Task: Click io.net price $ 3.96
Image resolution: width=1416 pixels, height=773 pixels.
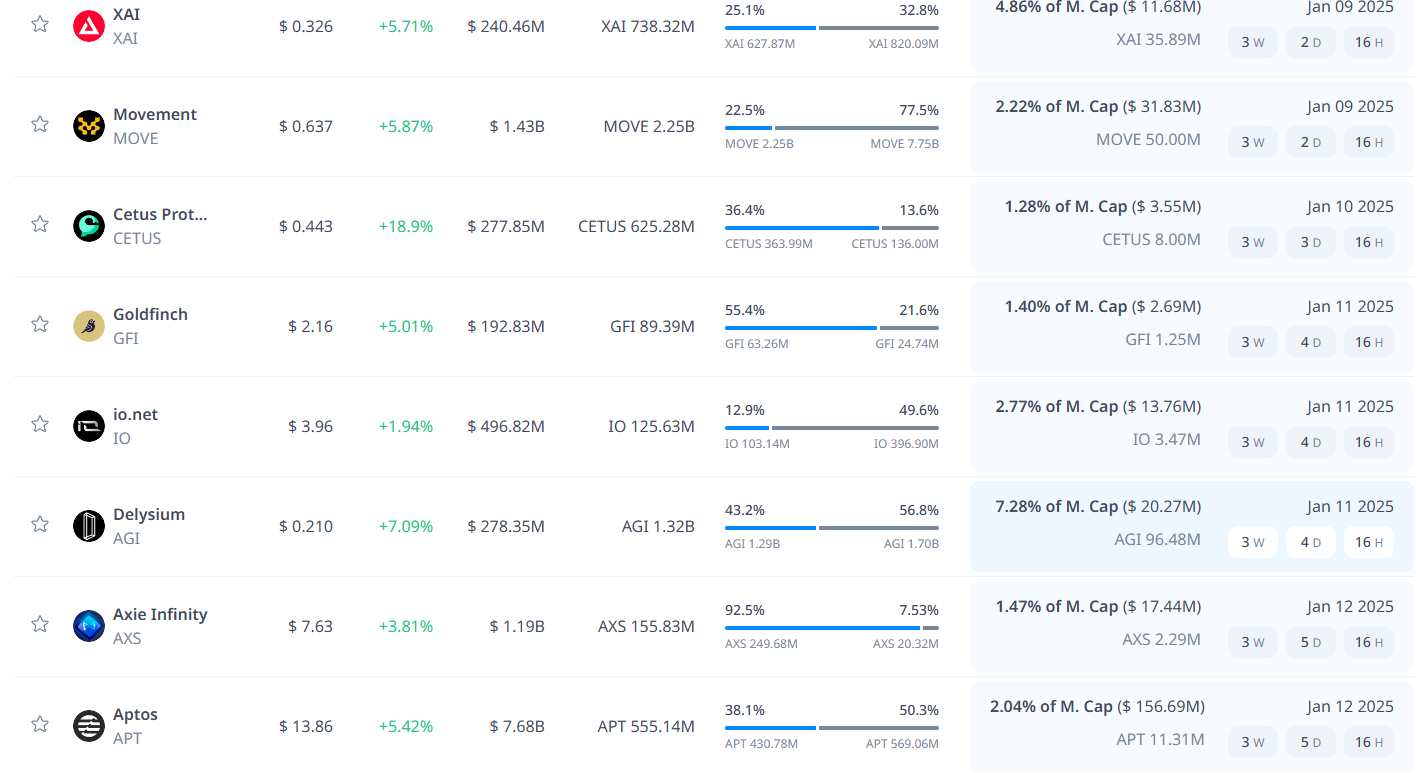Action: click(x=310, y=426)
